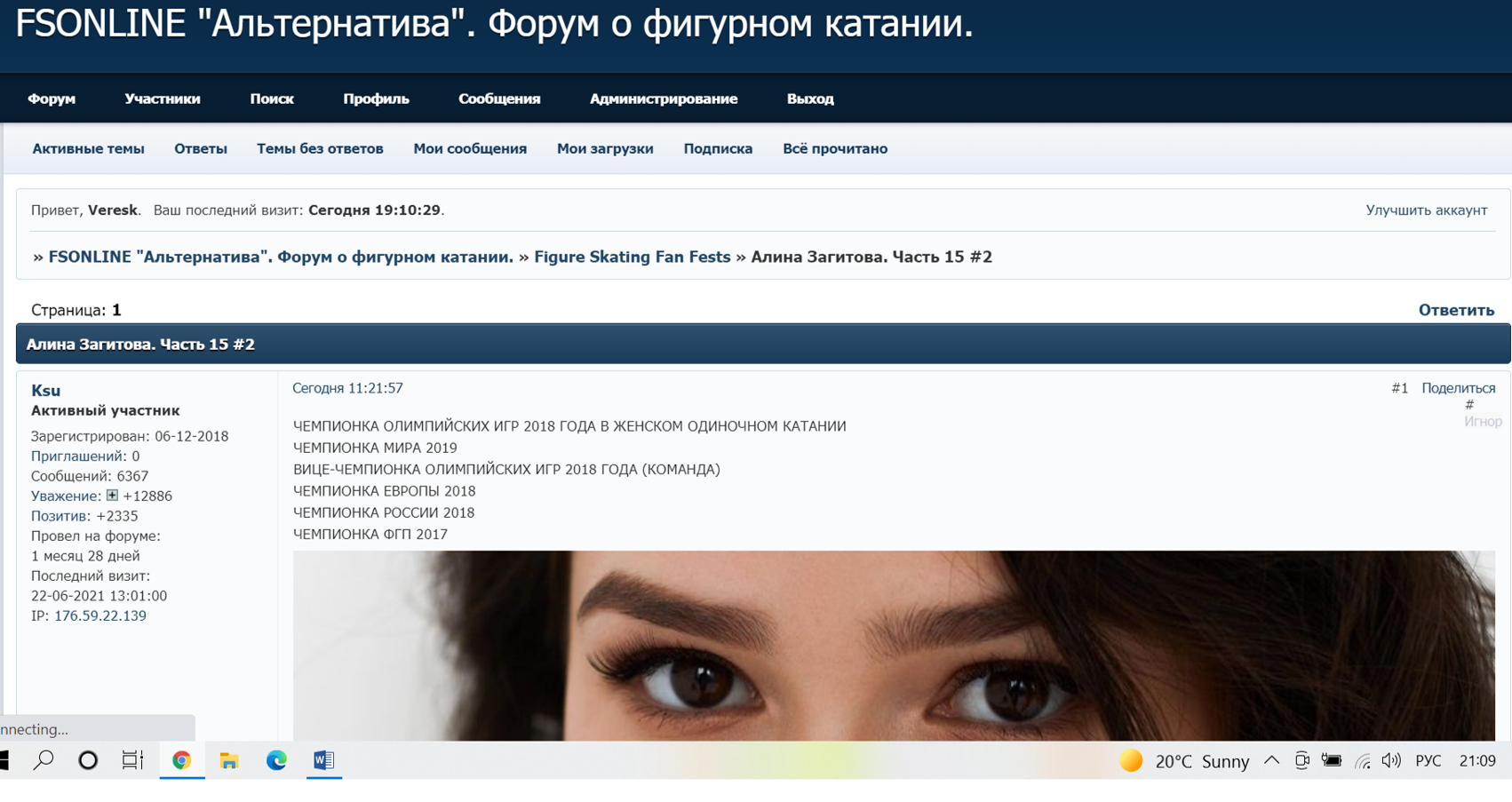Screen dimensions: 1512x802
Task: Open the Уважение link
Action: [x=65, y=496]
